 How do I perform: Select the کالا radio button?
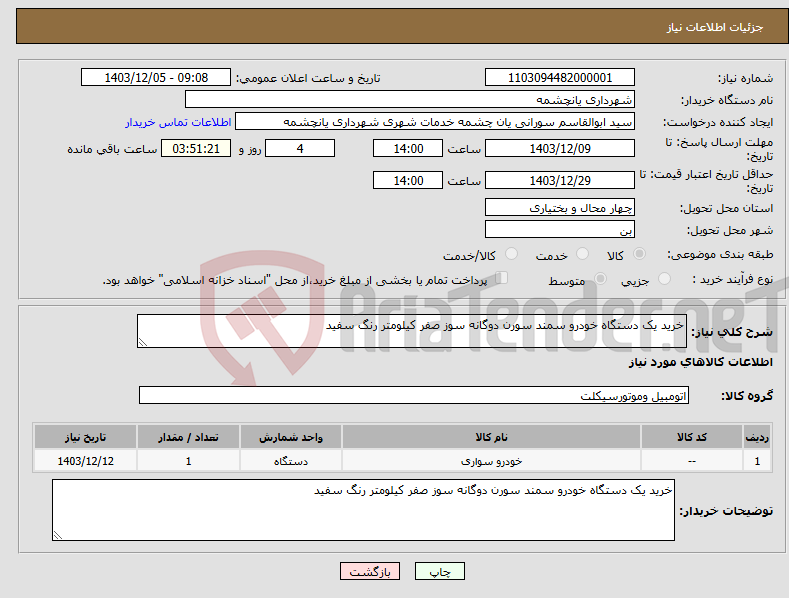click(640, 254)
